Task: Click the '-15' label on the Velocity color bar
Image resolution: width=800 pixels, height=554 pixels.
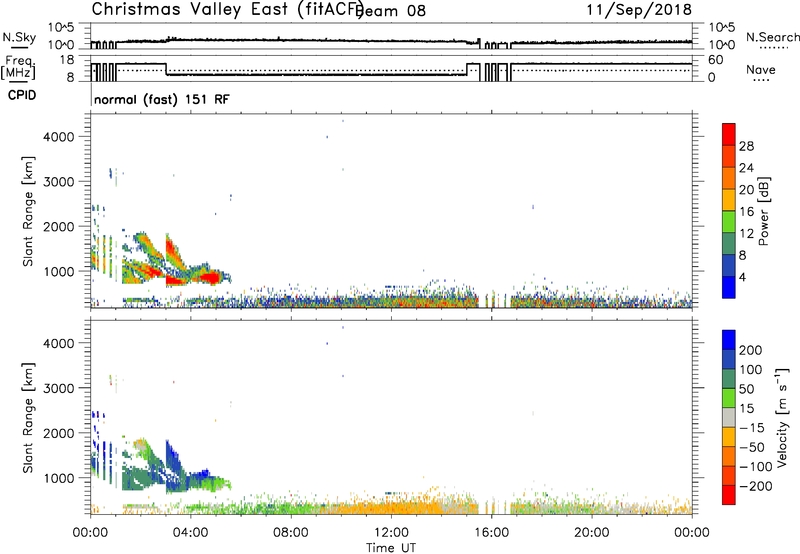Action: (752, 427)
